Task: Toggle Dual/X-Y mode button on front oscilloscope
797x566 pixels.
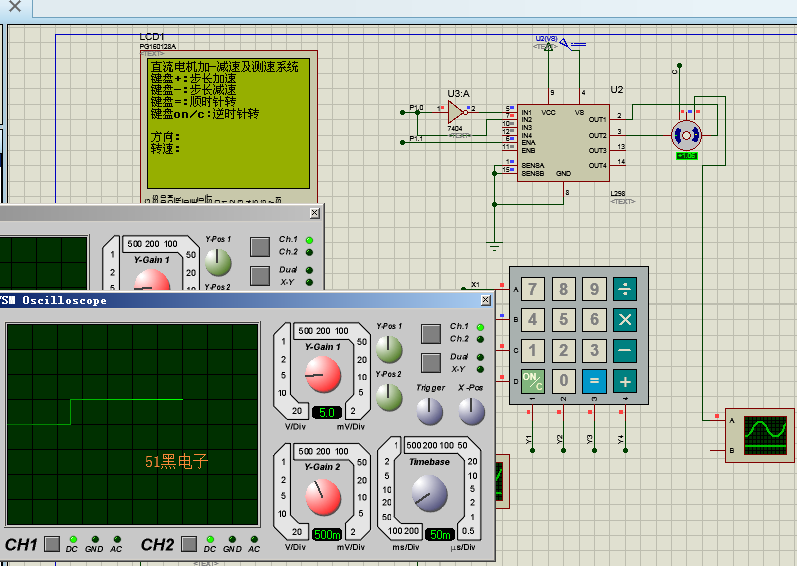Action: click(431, 363)
